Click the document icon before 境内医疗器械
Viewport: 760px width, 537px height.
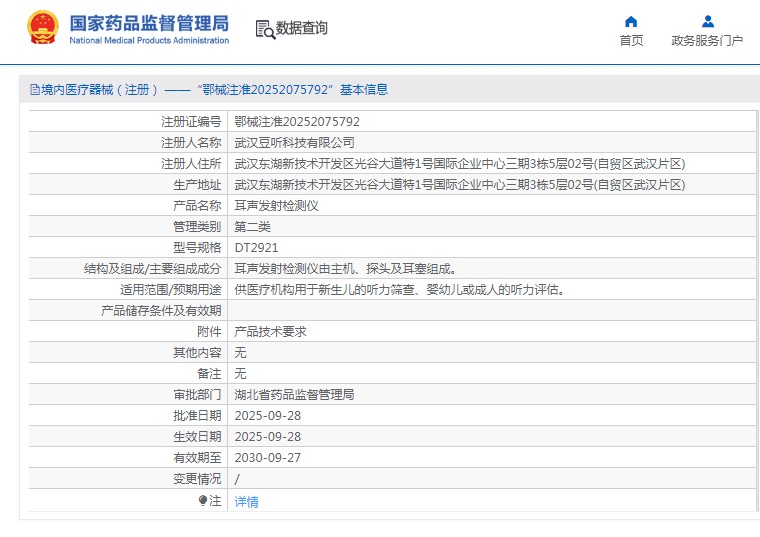coord(34,90)
